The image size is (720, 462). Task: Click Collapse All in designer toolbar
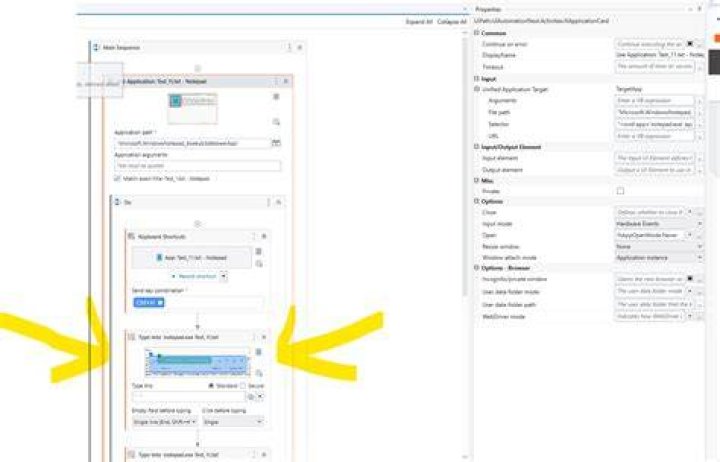pyautogui.click(x=452, y=22)
